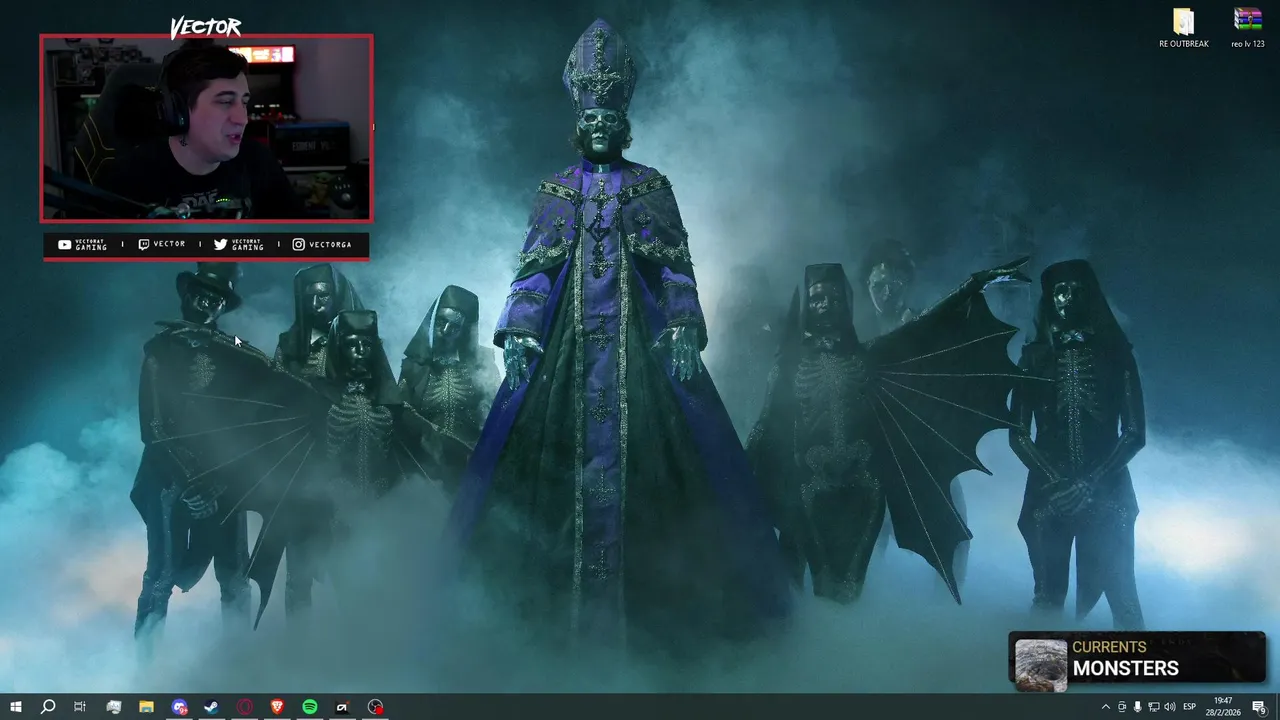Click the Instagram VECTORGA label
The image size is (1280, 720).
coord(322,244)
